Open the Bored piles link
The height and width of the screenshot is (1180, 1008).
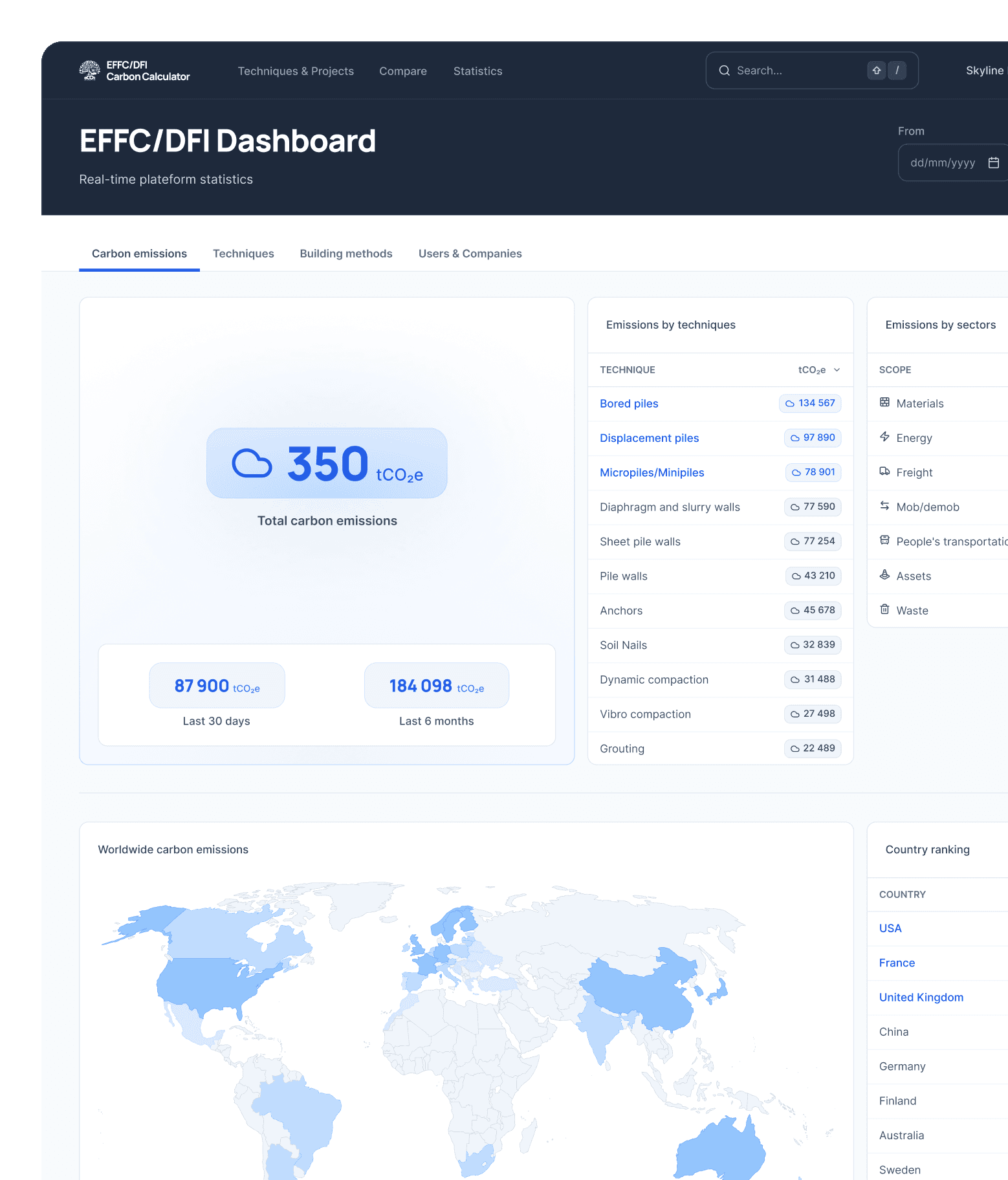(629, 404)
